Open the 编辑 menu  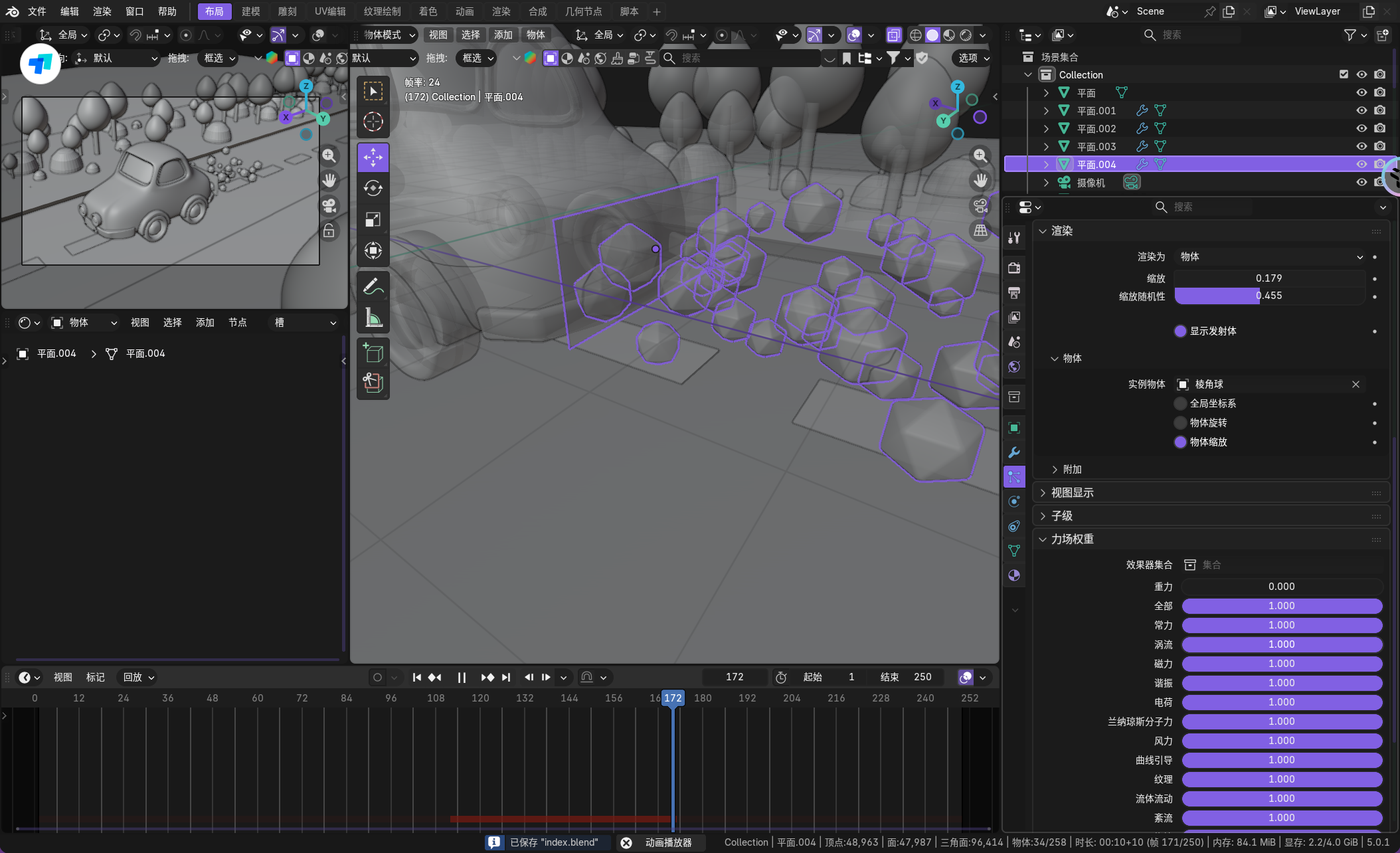pyautogui.click(x=69, y=11)
